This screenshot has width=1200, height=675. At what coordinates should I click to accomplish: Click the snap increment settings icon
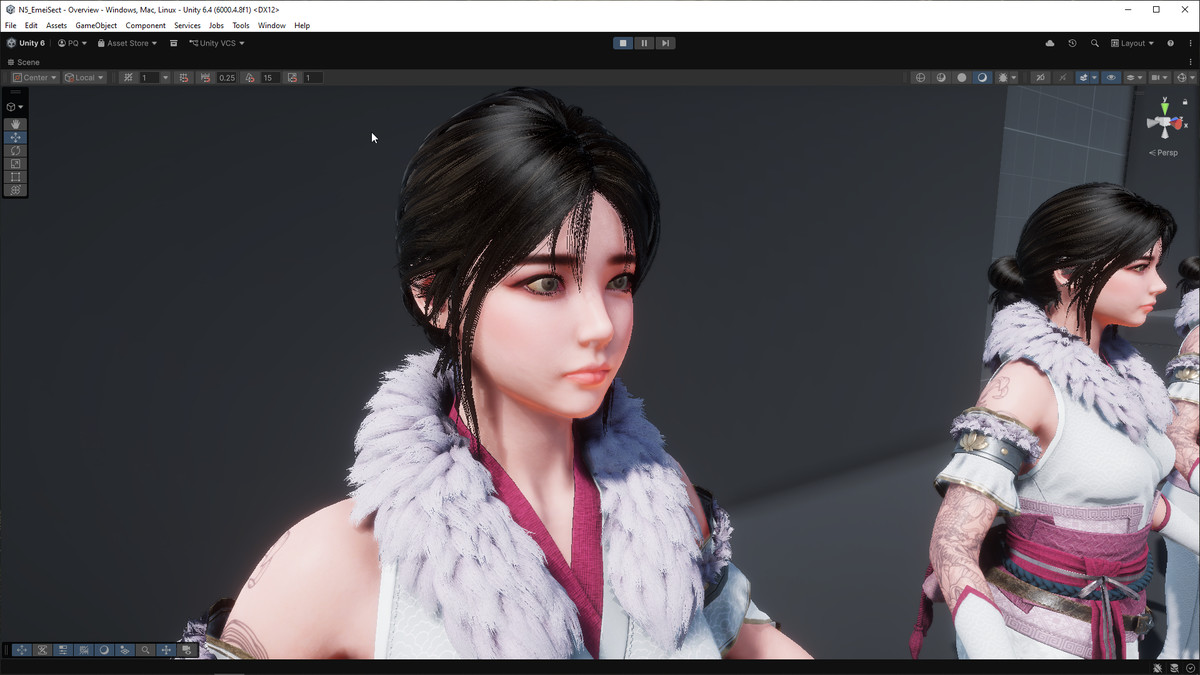coord(183,78)
